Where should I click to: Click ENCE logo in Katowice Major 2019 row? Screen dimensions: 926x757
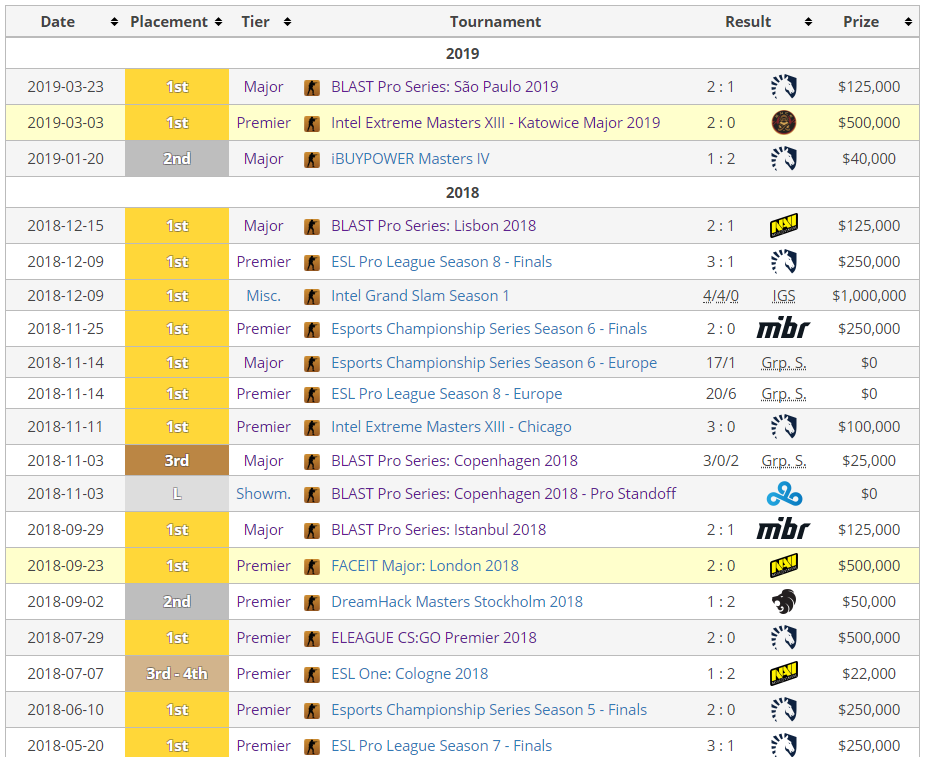coord(784,123)
